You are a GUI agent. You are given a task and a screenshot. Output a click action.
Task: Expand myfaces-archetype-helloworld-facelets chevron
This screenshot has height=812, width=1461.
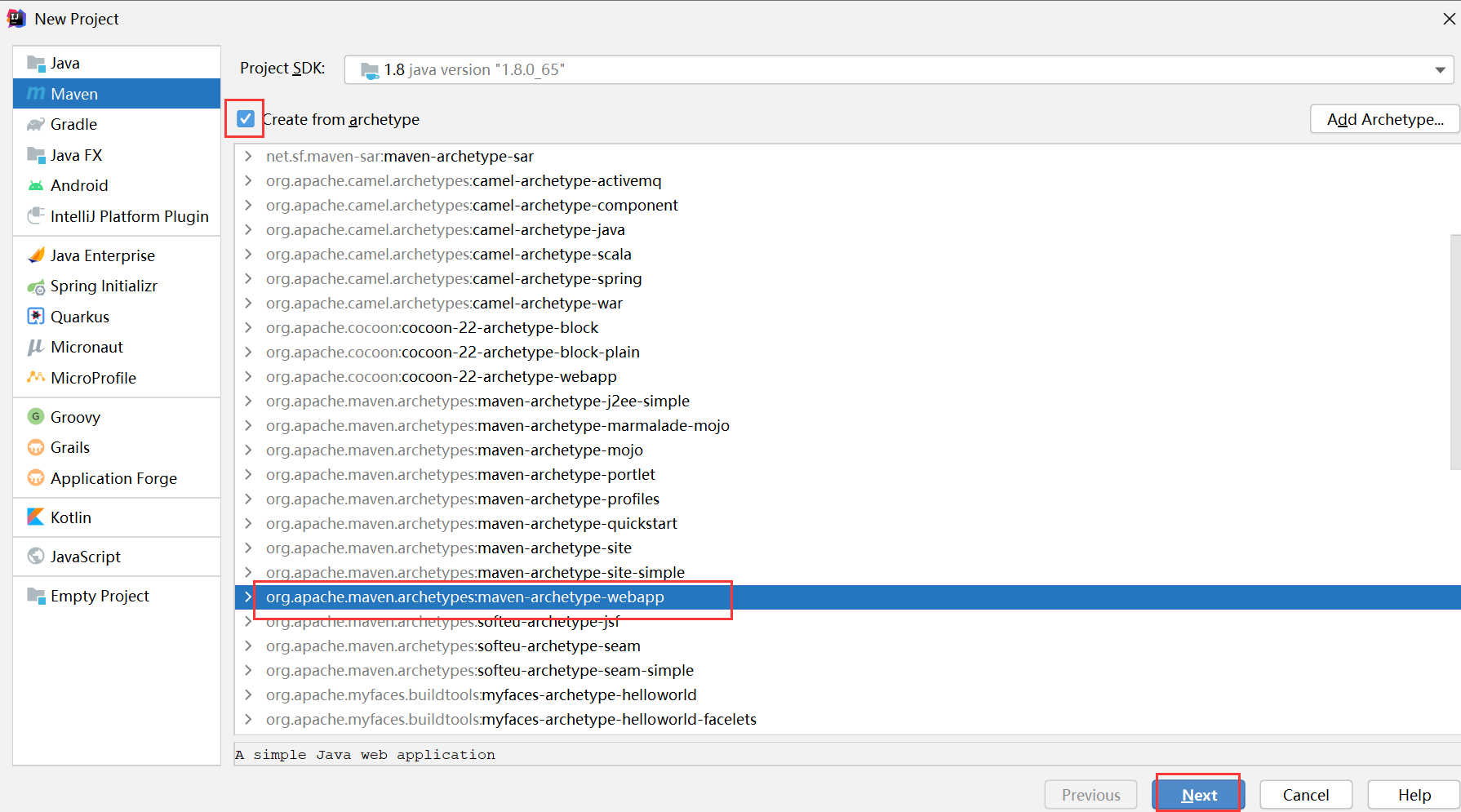pyautogui.click(x=248, y=719)
